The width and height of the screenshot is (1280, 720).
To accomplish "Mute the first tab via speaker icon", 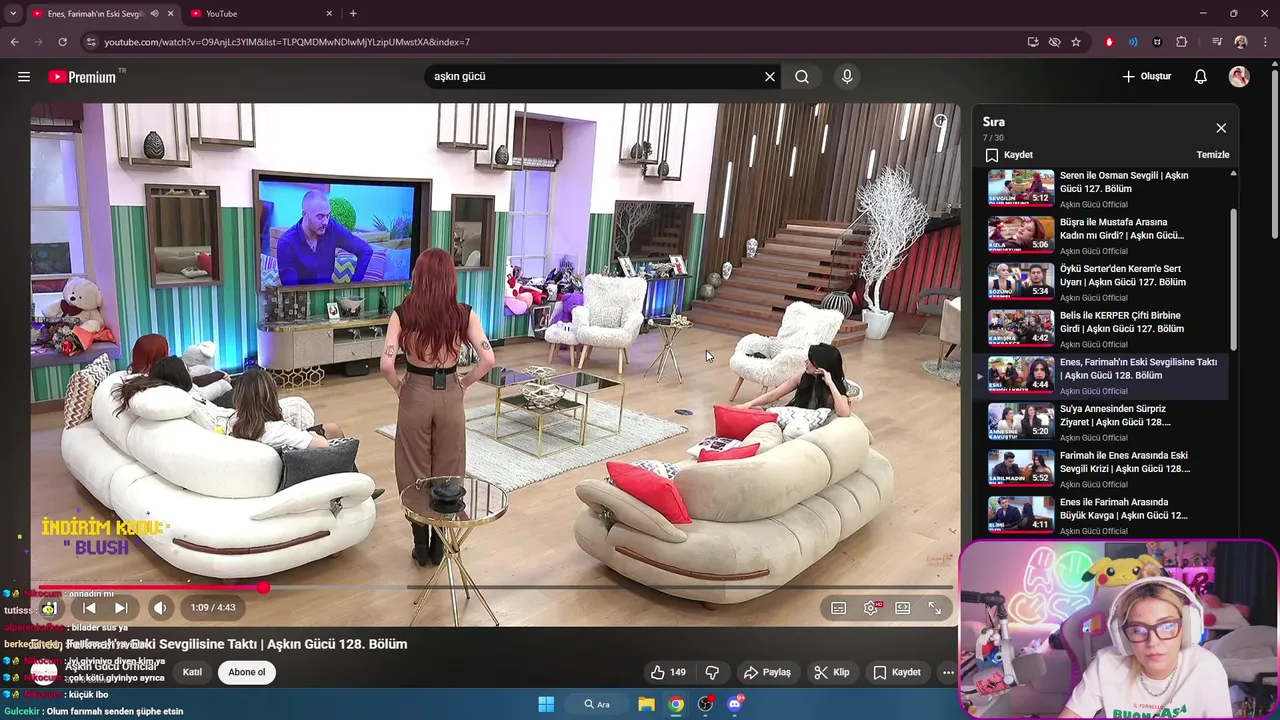I will click(154, 13).
